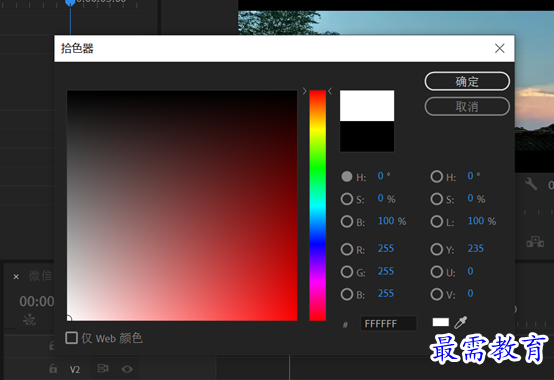Click the sequence nest toggle icon
This screenshot has width=554, height=380.
coord(29,320)
